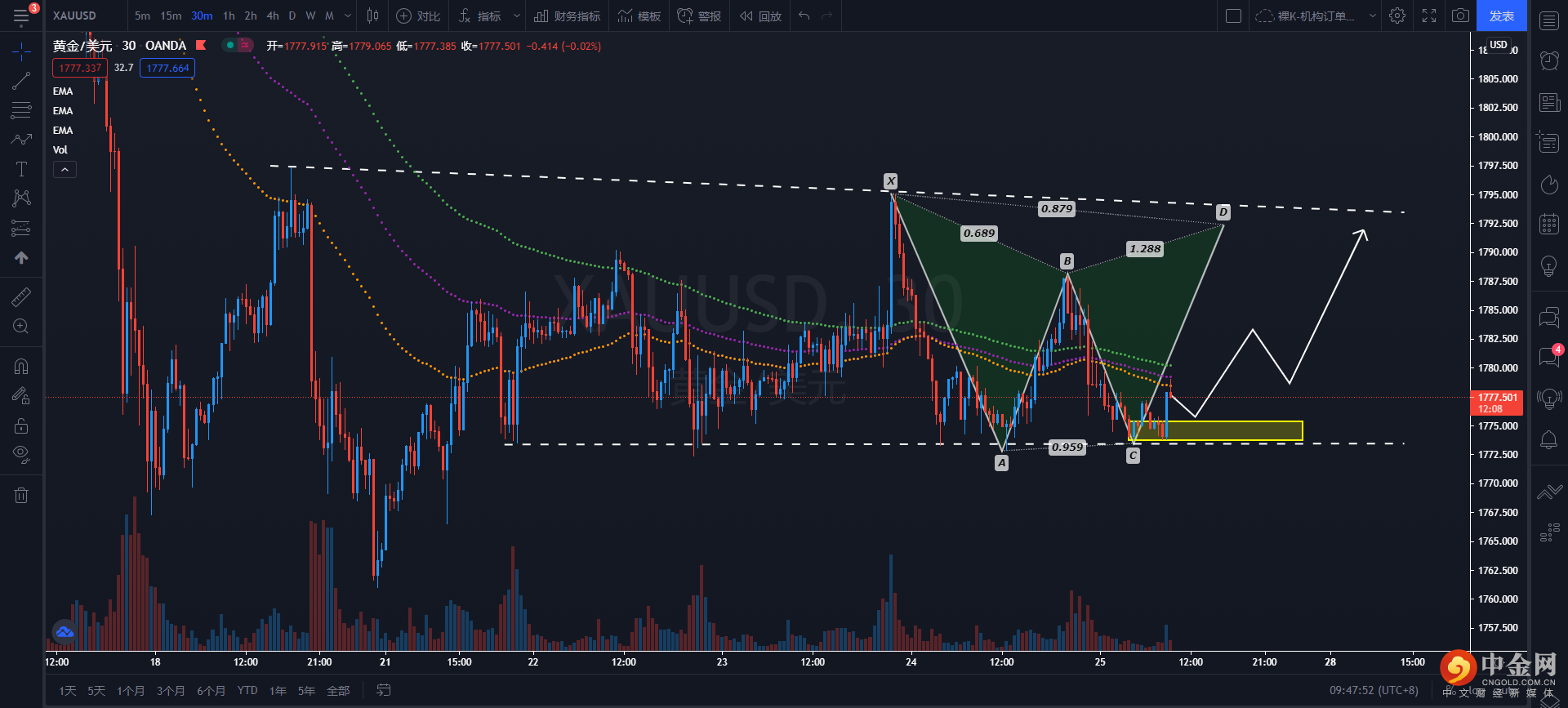
Task: Open the alerts alarm clock panel
Action: 1548,60
